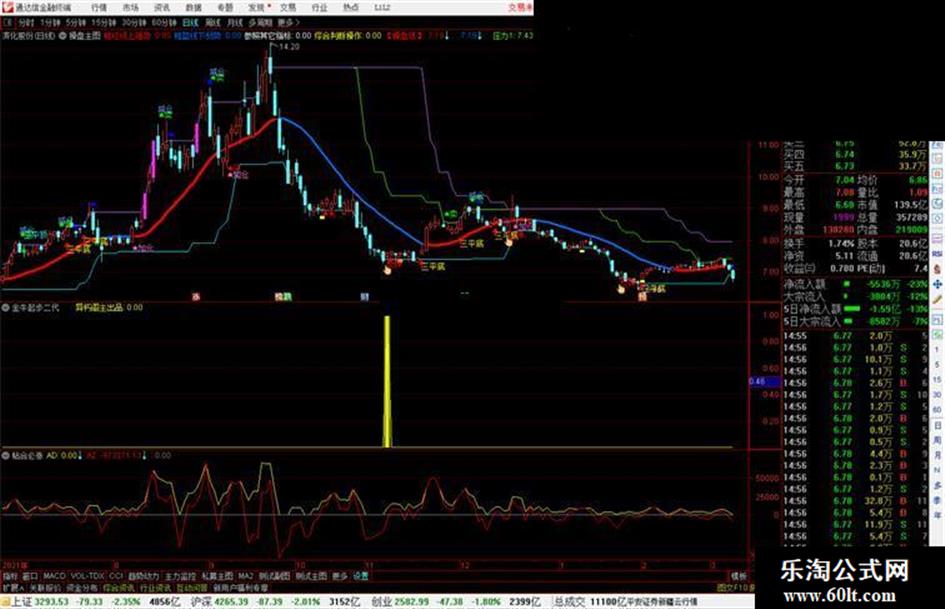Viewport: 945px width, 609px height.
Task: Click the 操盘主图 indicator settings icon
Action: coord(62,36)
